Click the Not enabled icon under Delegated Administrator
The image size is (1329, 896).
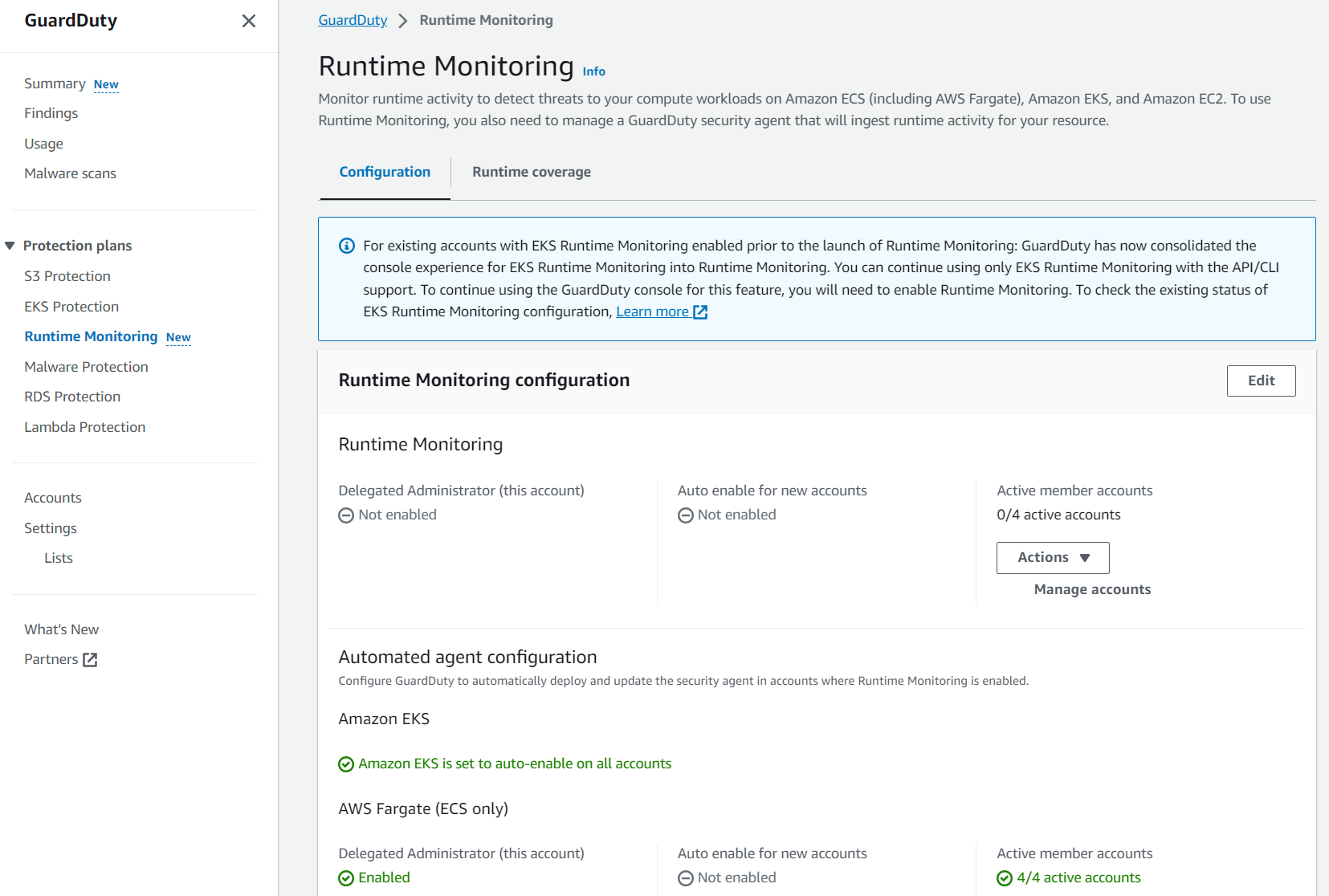tap(345, 515)
